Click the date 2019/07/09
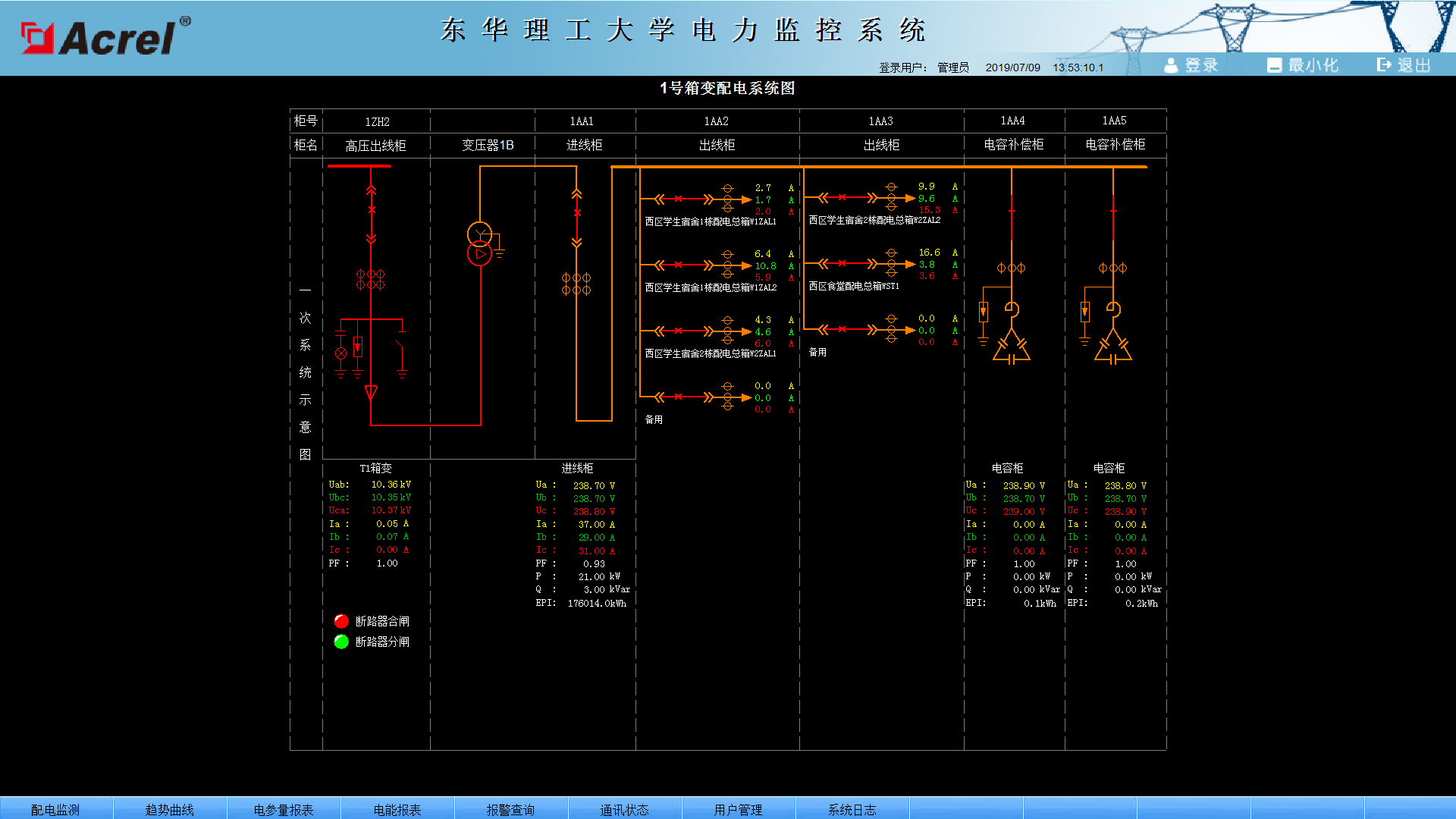This screenshot has width=1456, height=819. [x=1012, y=67]
